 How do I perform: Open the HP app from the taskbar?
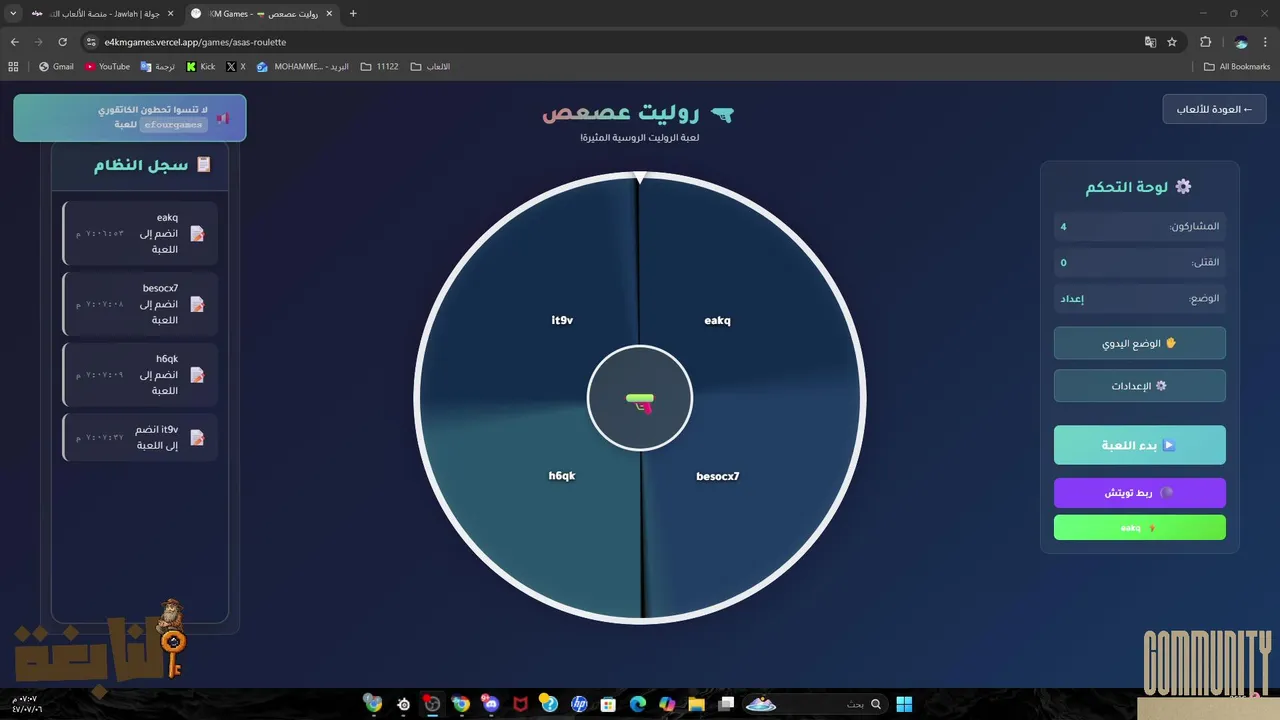[x=579, y=704]
